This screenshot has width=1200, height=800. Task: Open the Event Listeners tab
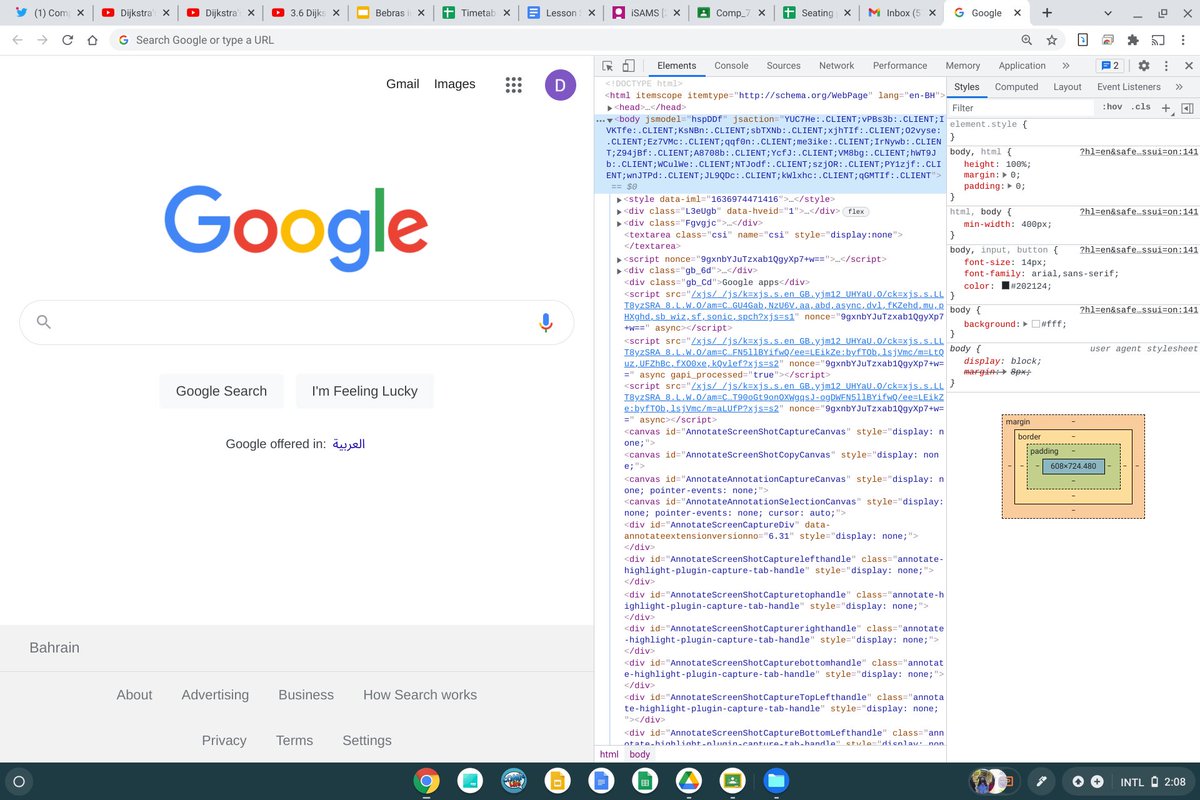pyautogui.click(x=1129, y=87)
